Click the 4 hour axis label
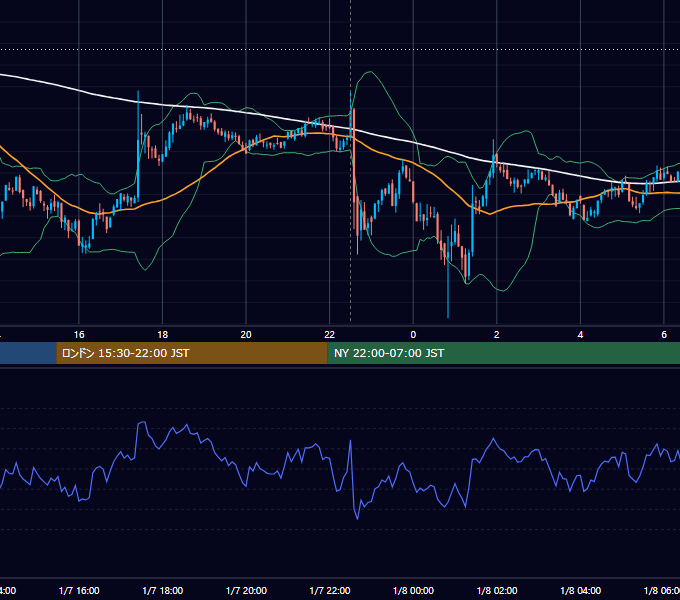 580,335
